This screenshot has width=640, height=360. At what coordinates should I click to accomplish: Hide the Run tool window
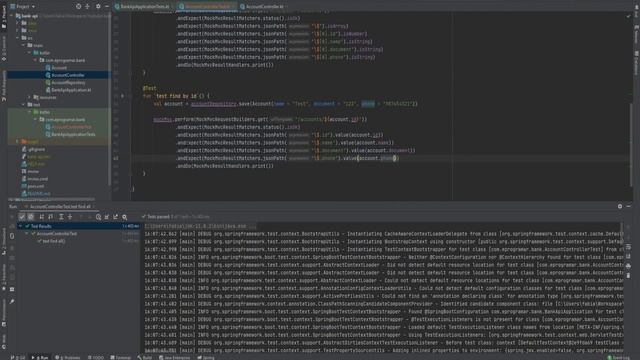click(629, 207)
